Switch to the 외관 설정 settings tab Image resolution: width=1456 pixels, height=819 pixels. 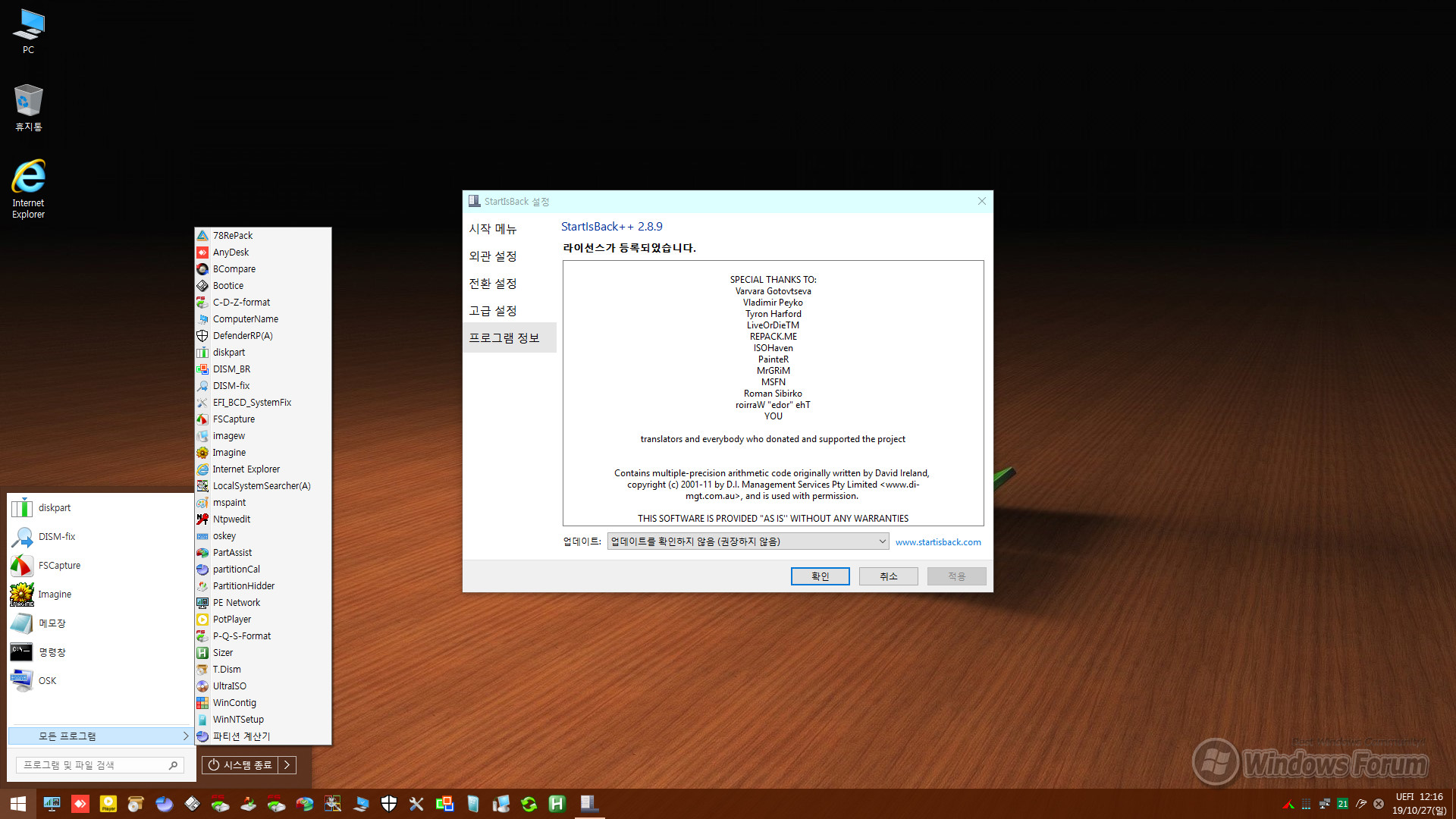tap(493, 256)
